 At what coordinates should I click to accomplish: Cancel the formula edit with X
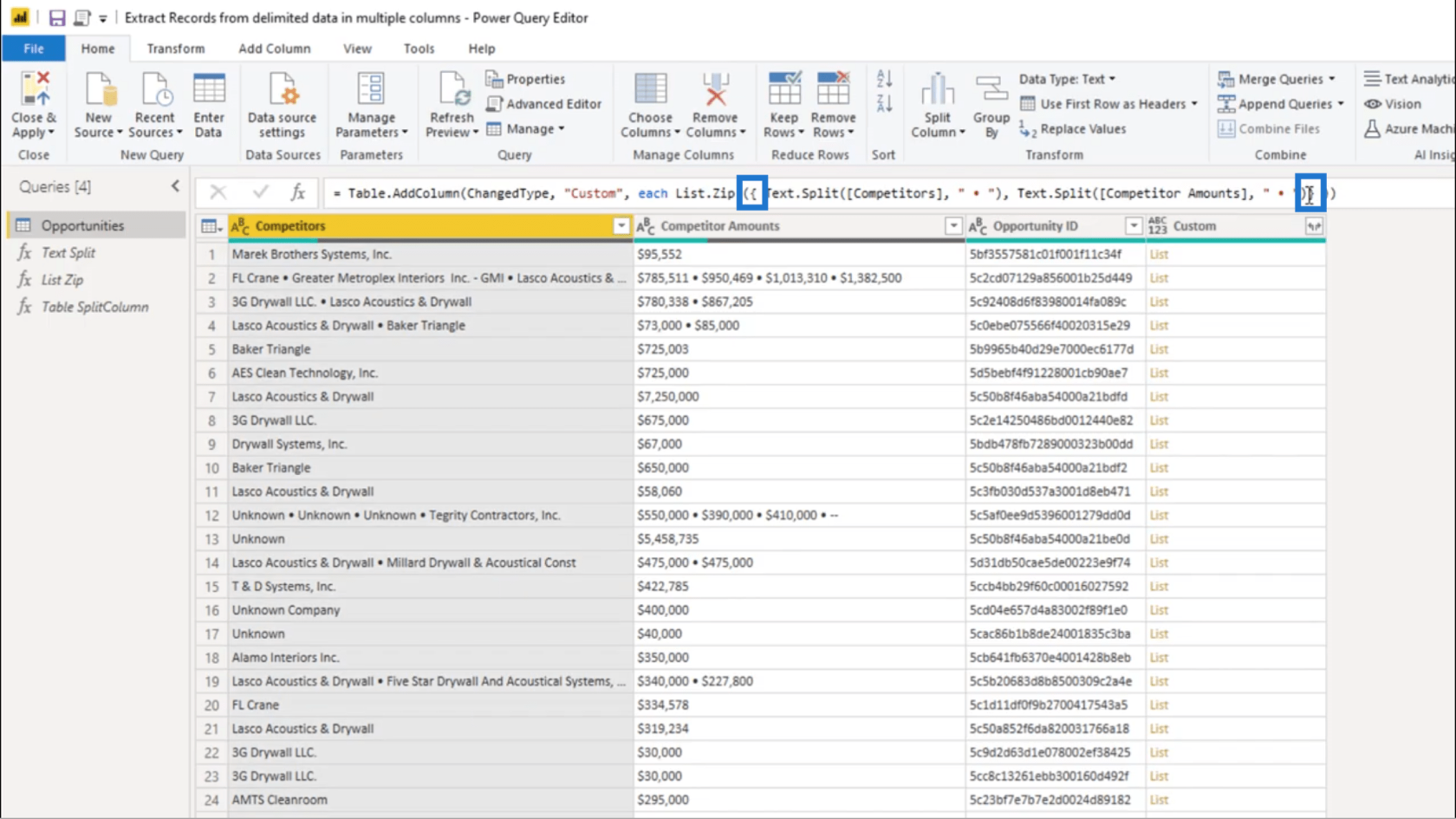tap(218, 192)
